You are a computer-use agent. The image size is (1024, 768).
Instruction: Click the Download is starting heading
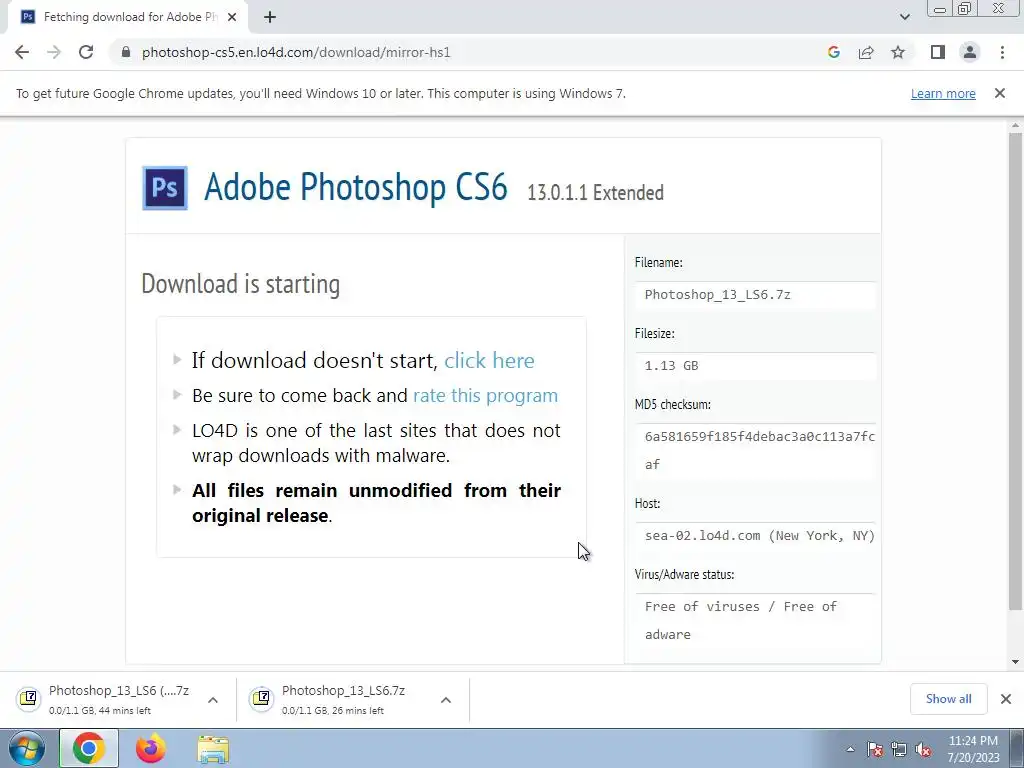[x=240, y=284]
